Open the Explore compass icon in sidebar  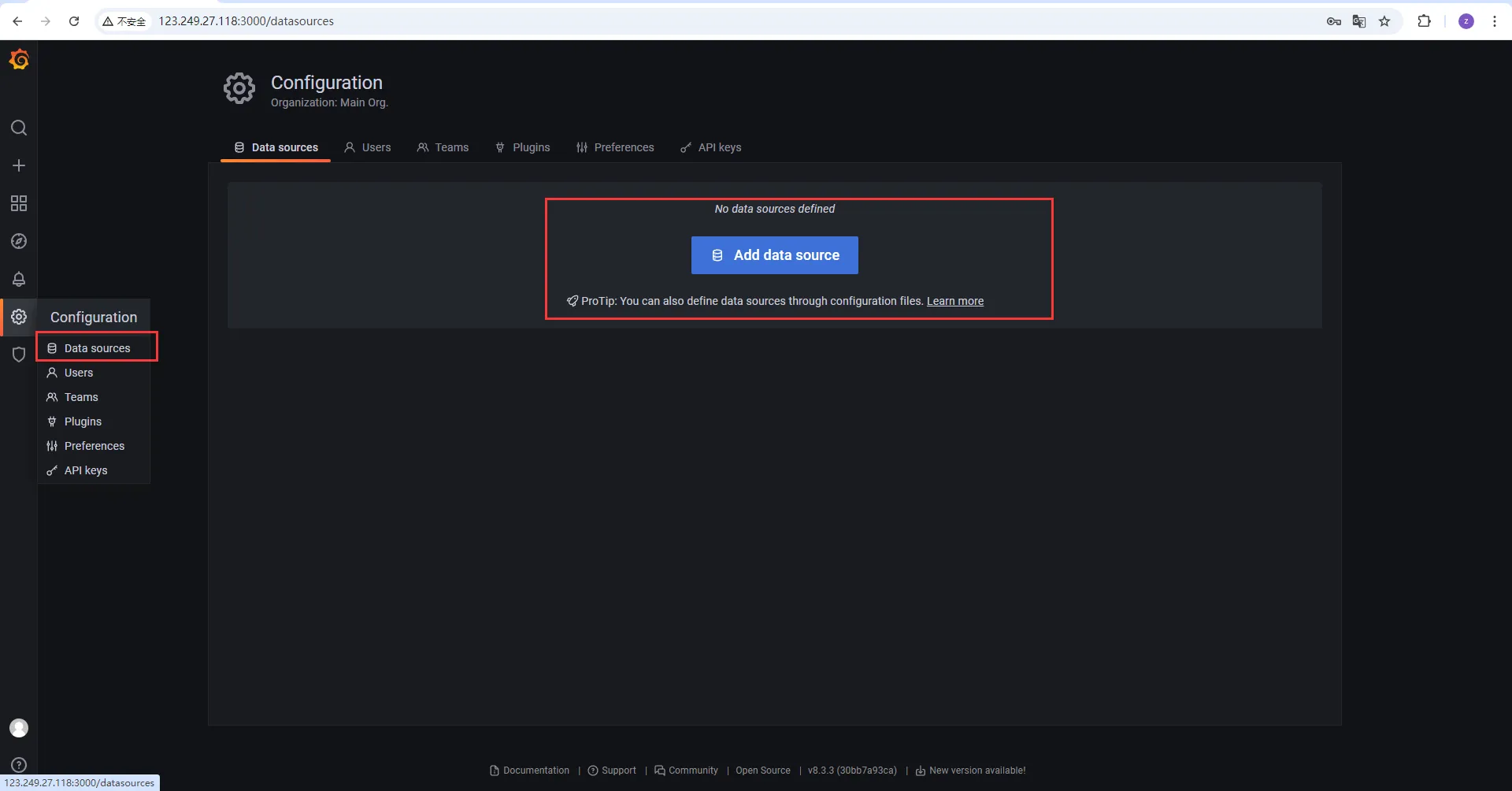click(x=19, y=241)
